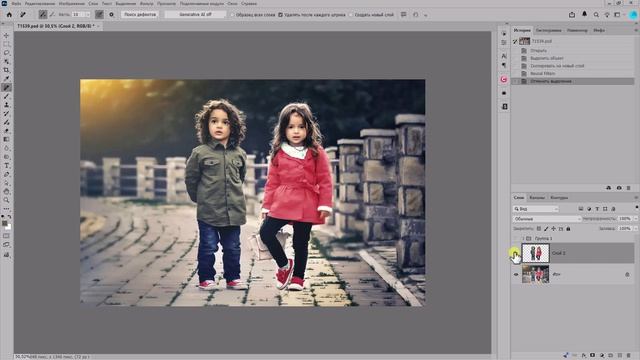This screenshot has width=640, height=360.
Task: Toggle lock all padlock in Layers panel
Action: 568,229
